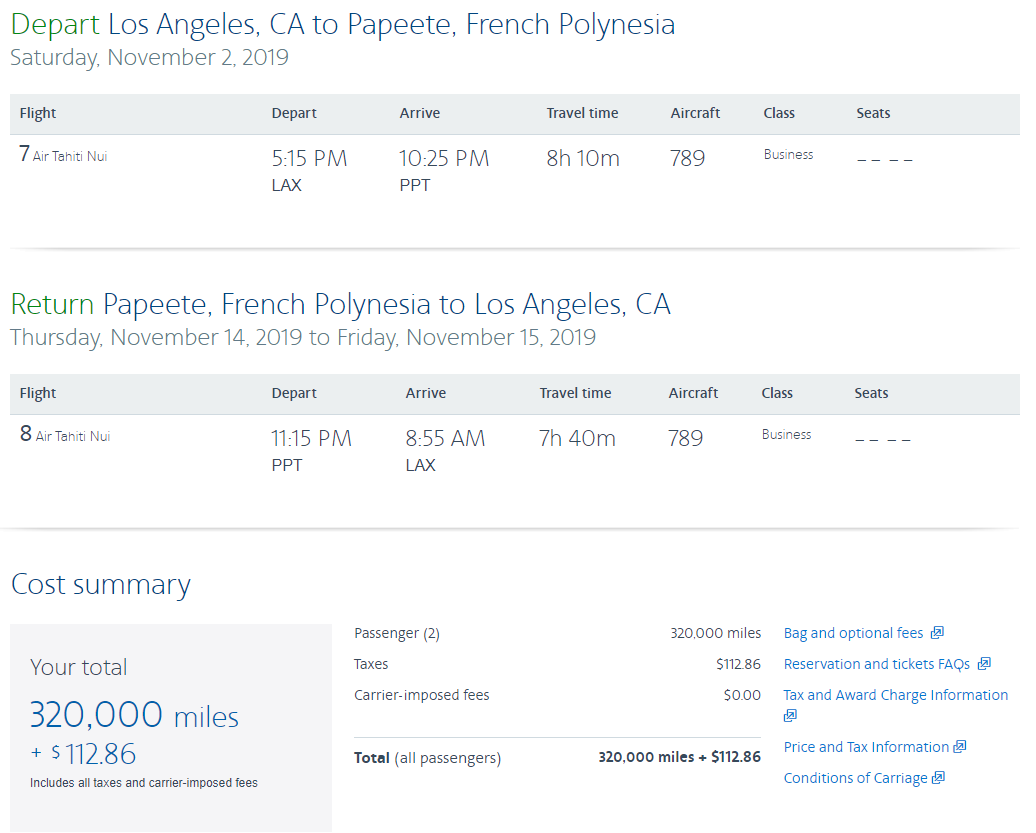Click external-link icon under Tax and Award Charge
The image size is (1036, 833).
click(x=790, y=716)
